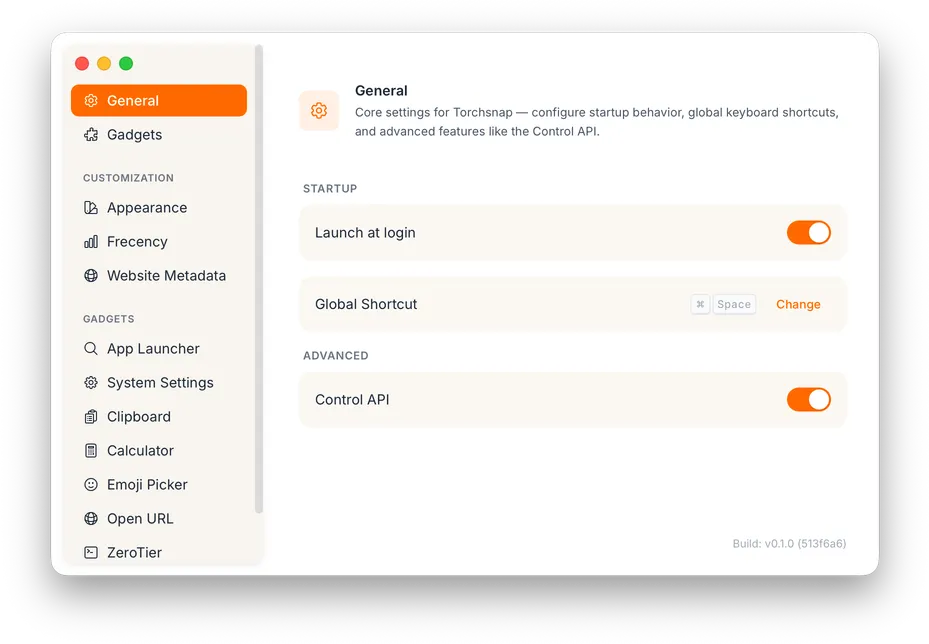Disable the Launch at login toggle
This screenshot has height=644, width=929.
coord(809,233)
